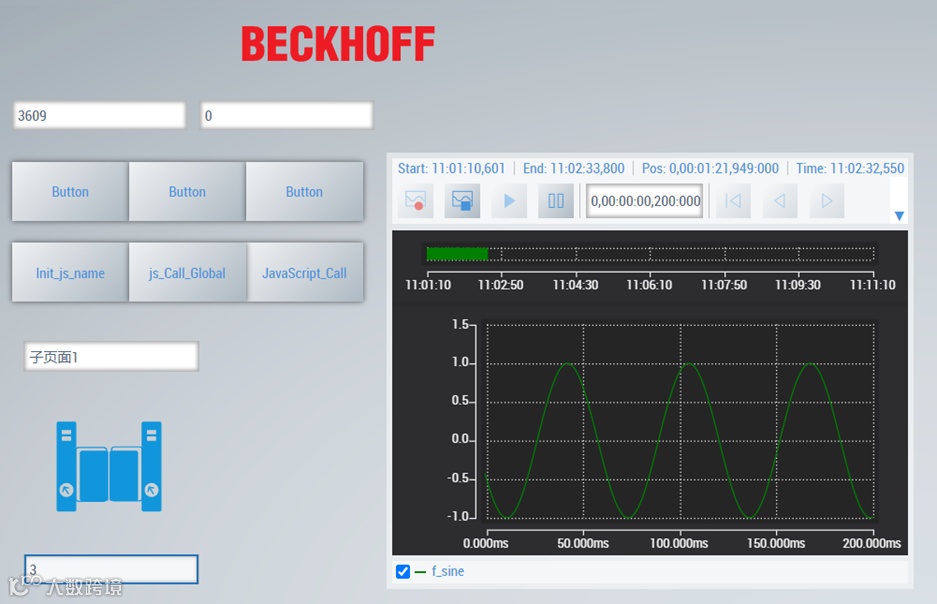Step forward in the scope recording

826,201
